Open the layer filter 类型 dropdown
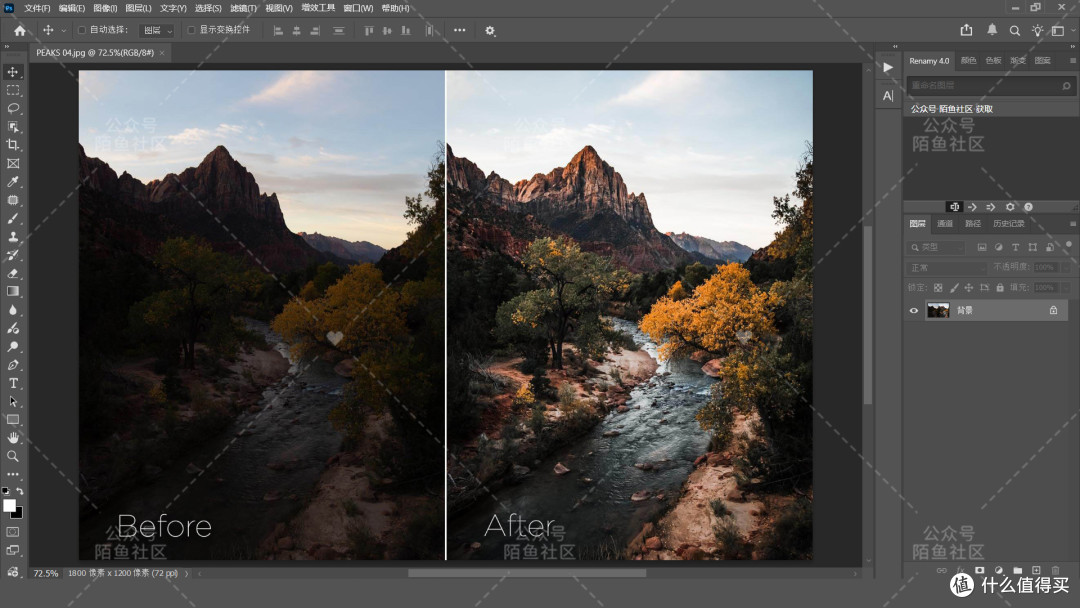 coord(937,247)
